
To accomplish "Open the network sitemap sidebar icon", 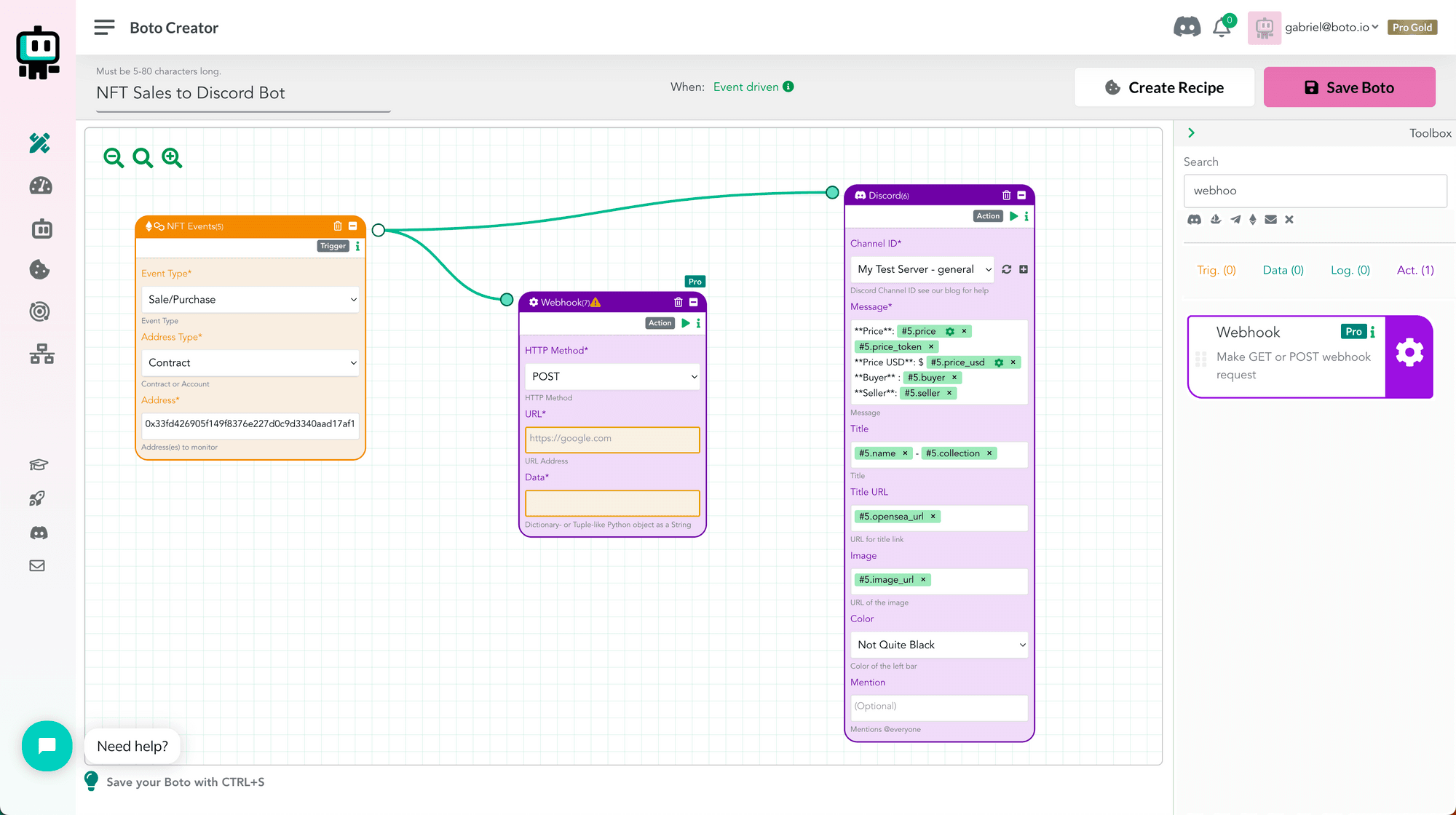I will click(41, 354).
